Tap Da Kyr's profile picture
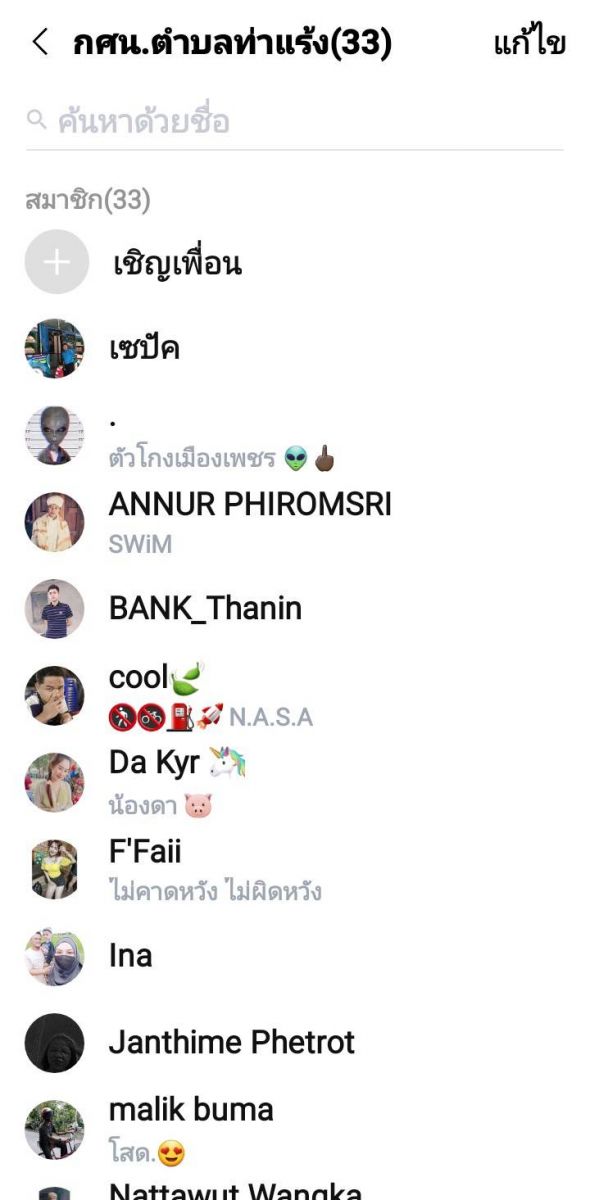 coord(55,782)
